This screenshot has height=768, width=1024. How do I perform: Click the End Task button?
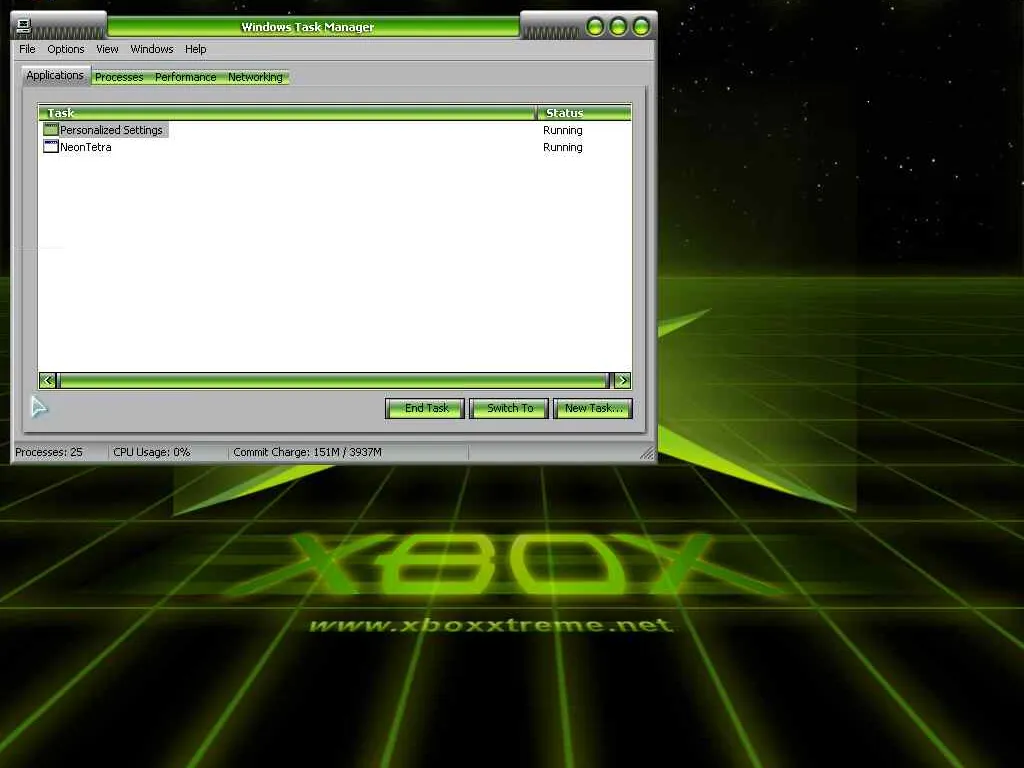(425, 408)
